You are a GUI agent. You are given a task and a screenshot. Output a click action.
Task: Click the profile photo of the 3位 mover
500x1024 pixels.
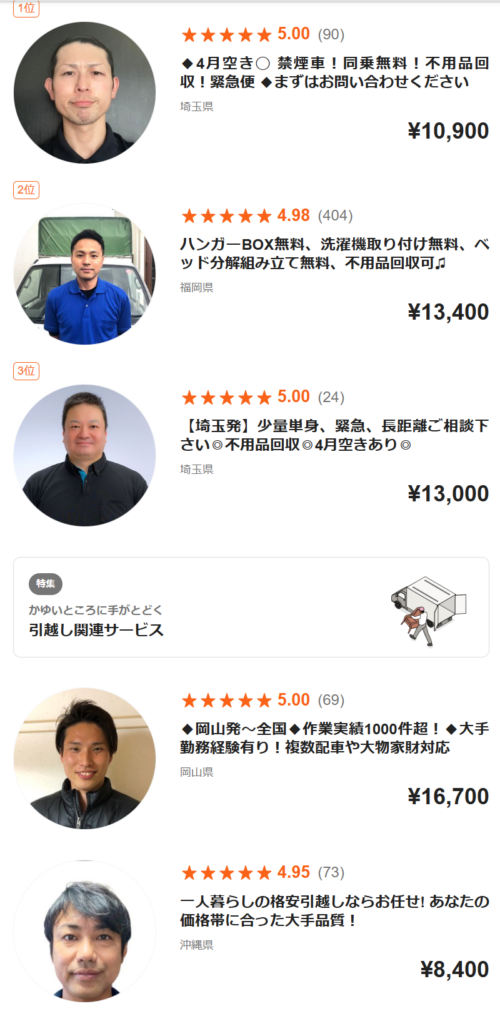(x=85, y=455)
